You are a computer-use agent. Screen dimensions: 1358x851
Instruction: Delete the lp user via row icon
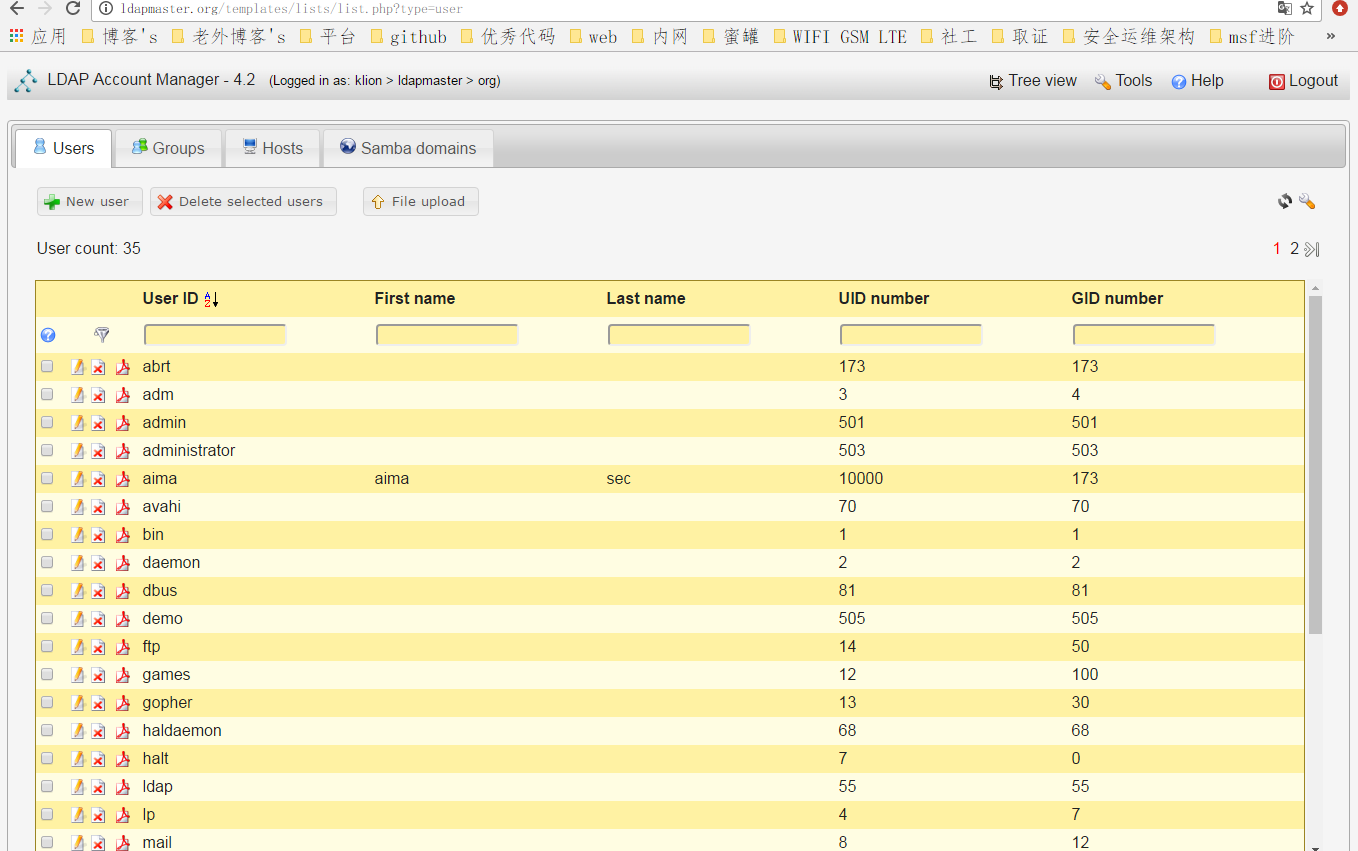[x=98, y=815]
